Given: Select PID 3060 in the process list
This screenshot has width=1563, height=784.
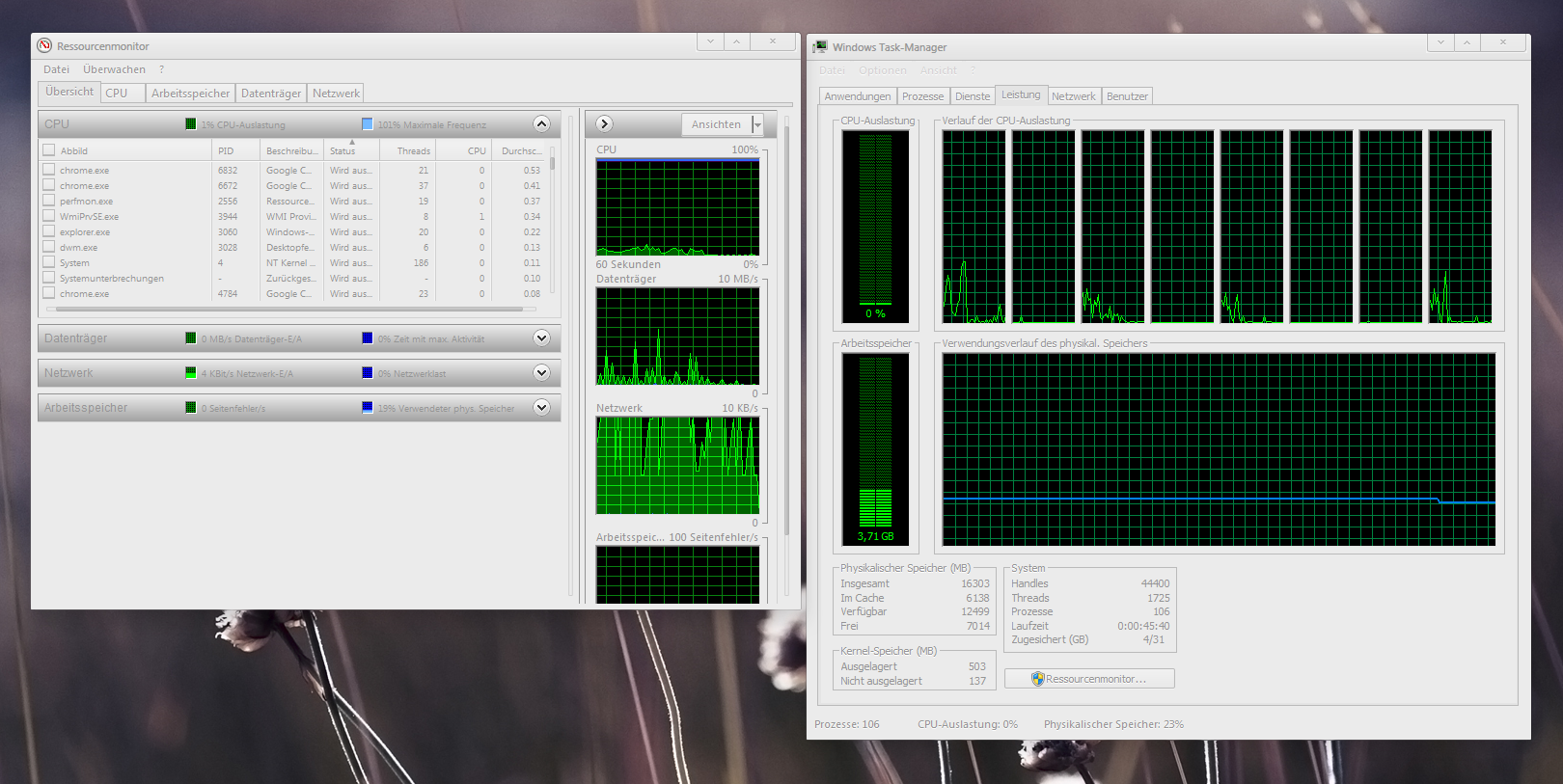Looking at the screenshot, I should pyautogui.click(x=228, y=231).
